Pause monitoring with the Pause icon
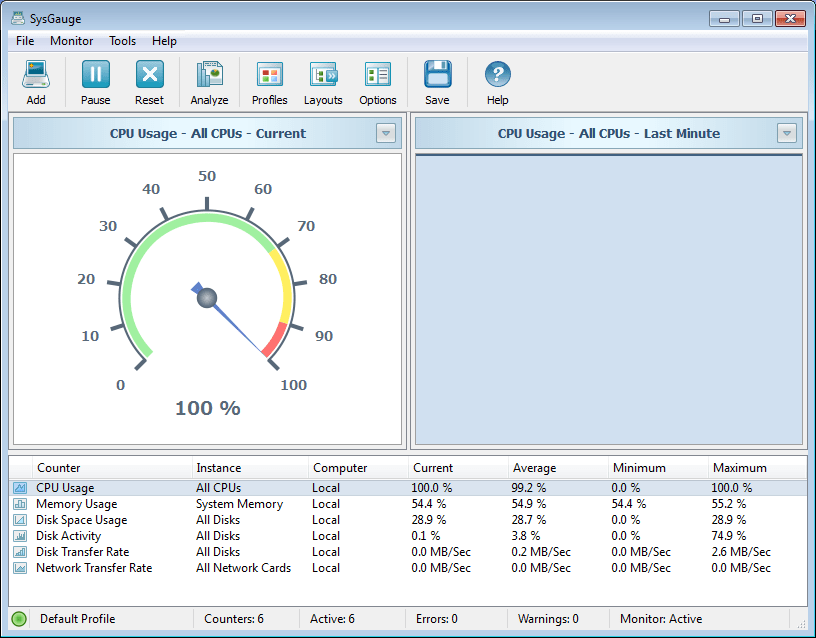This screenshot has width=816, height=638. click(x=96, y=74)
